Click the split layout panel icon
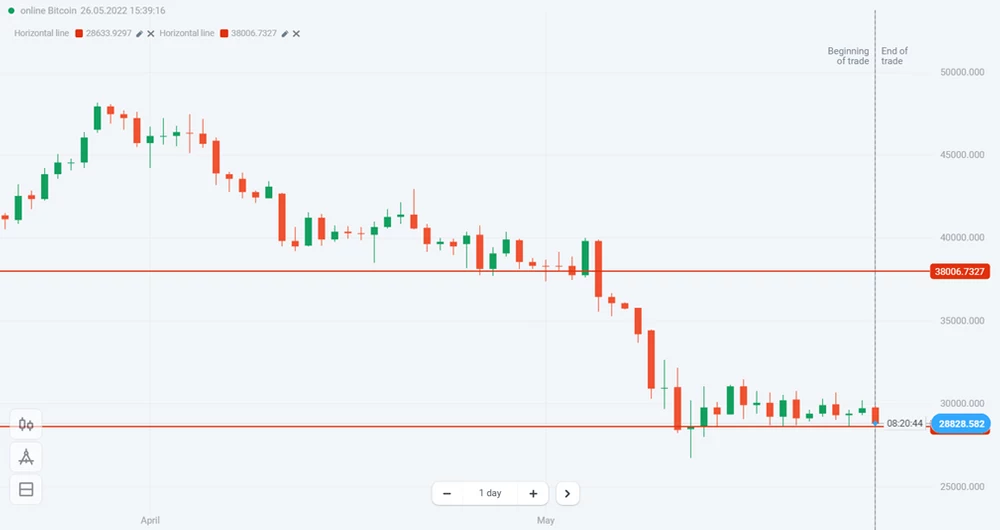This screenshot has height=530, width=1000. [26, 490]
